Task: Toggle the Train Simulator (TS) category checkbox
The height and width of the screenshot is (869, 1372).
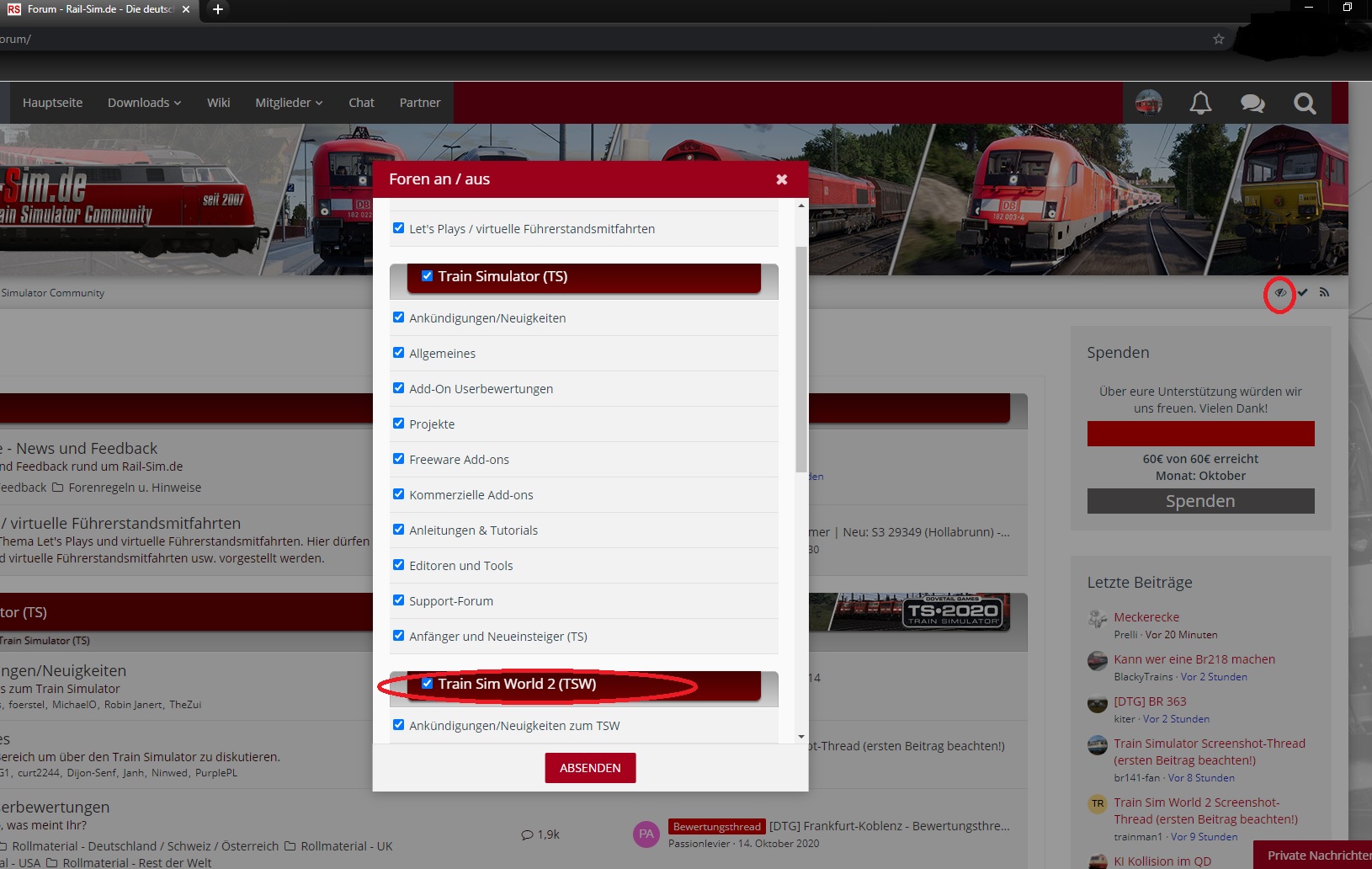Action: (x=428, y=276)
